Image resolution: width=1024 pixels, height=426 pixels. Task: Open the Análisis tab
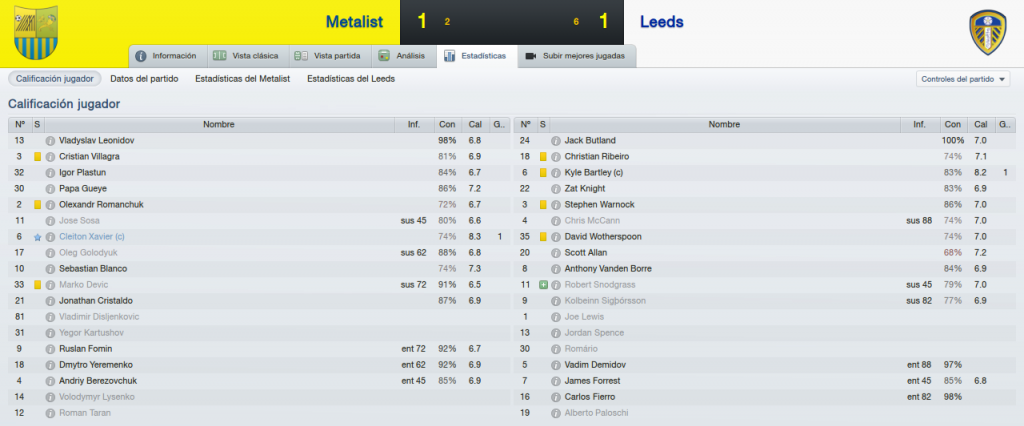(404, 56)
